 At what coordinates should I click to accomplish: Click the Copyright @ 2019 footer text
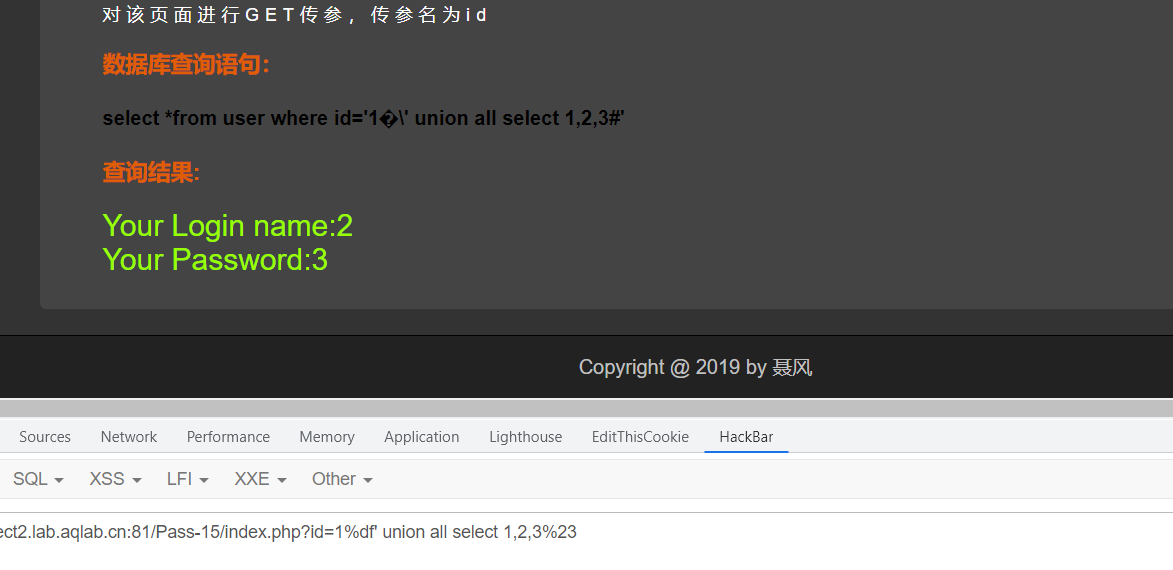(x=696, y=367)
